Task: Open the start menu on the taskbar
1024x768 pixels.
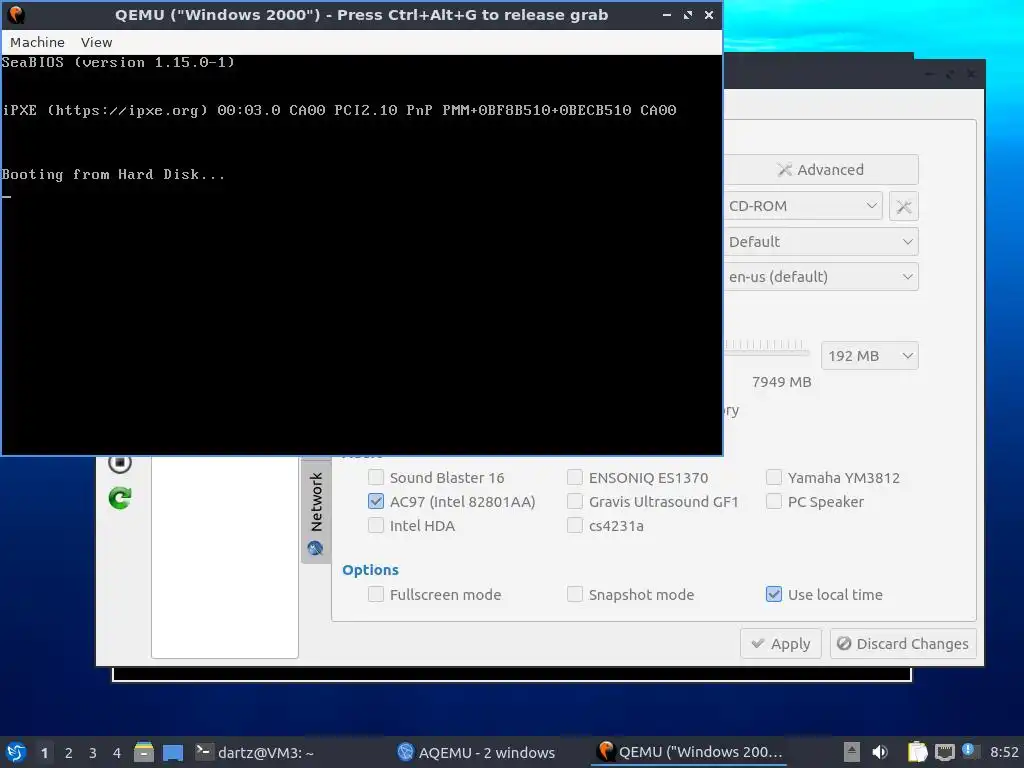Action: coord(16,752)
